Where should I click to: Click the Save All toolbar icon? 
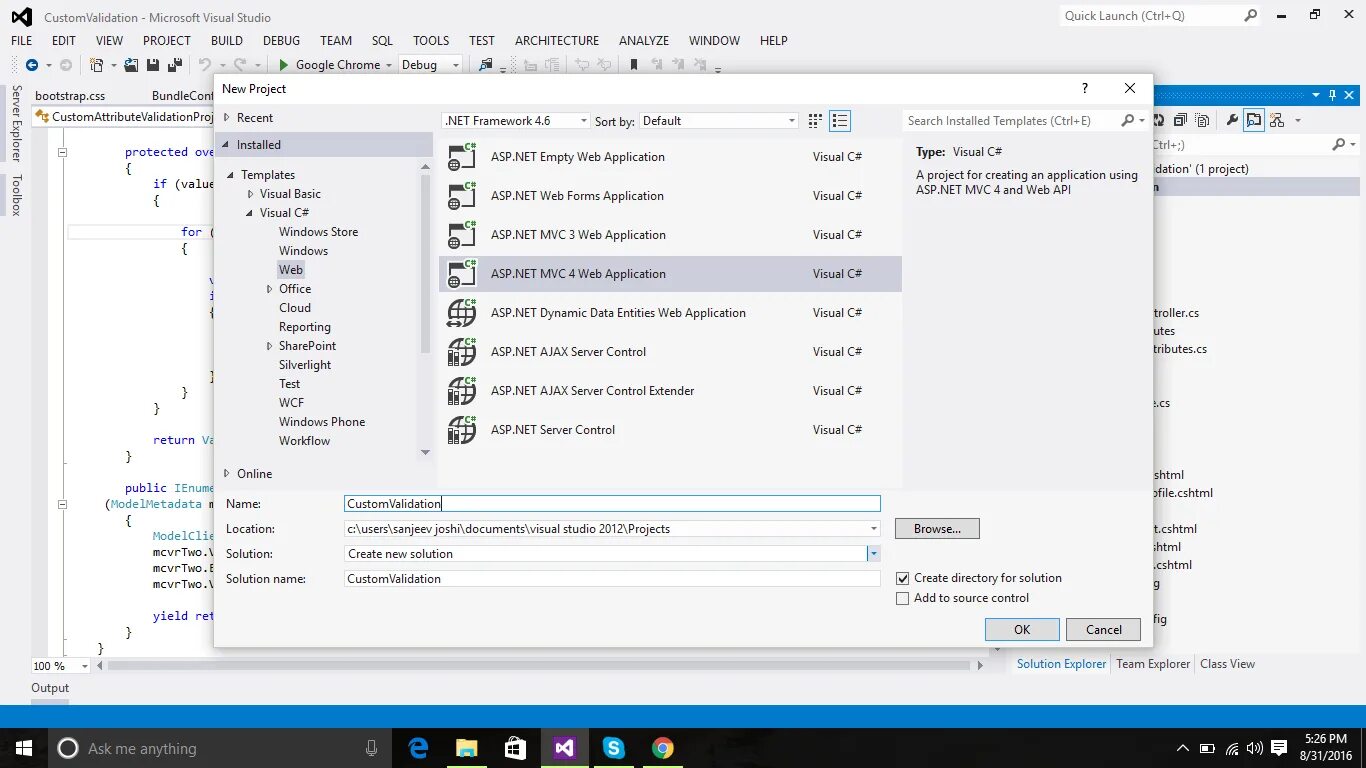coord(174,65)
